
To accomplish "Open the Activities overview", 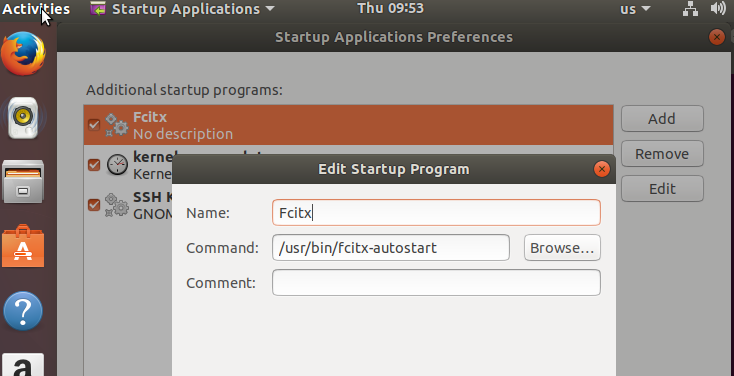I will coord(36,8).
